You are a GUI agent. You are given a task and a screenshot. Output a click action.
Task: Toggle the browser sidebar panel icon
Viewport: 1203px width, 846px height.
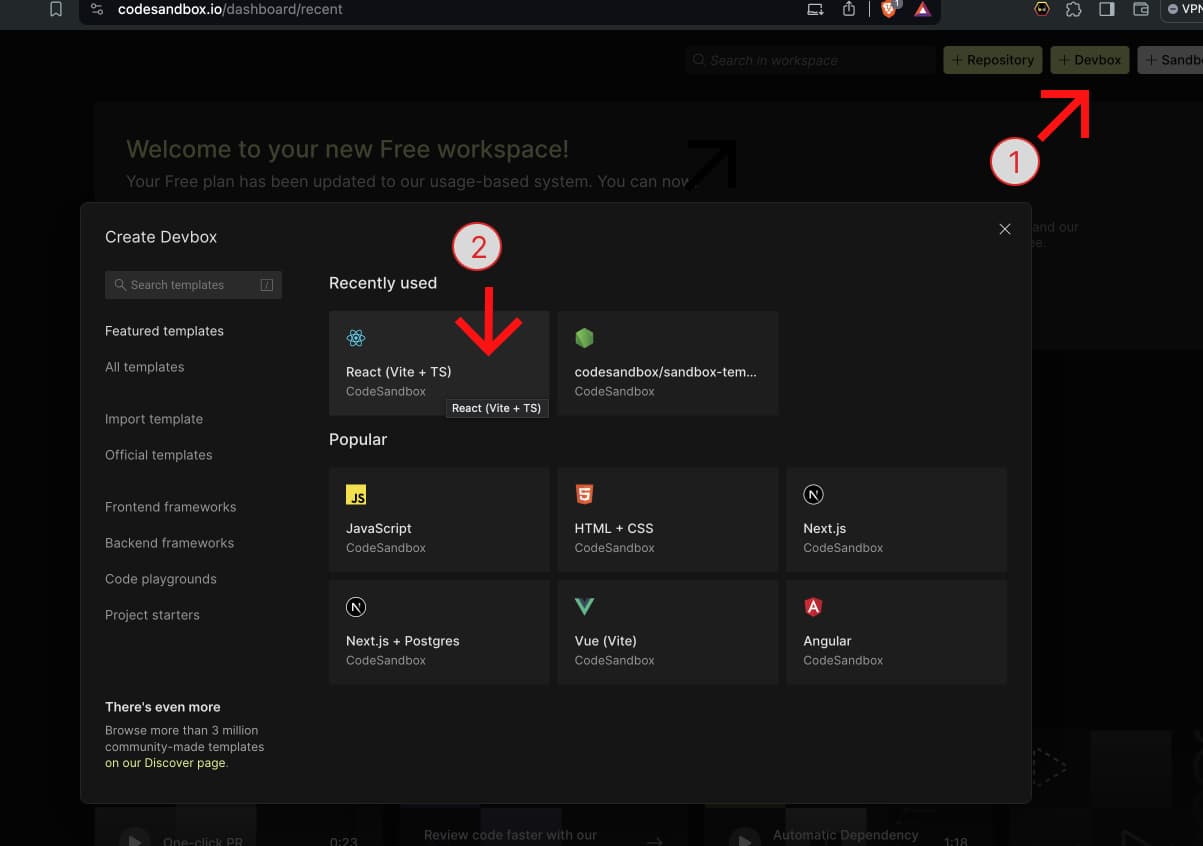1107,9
